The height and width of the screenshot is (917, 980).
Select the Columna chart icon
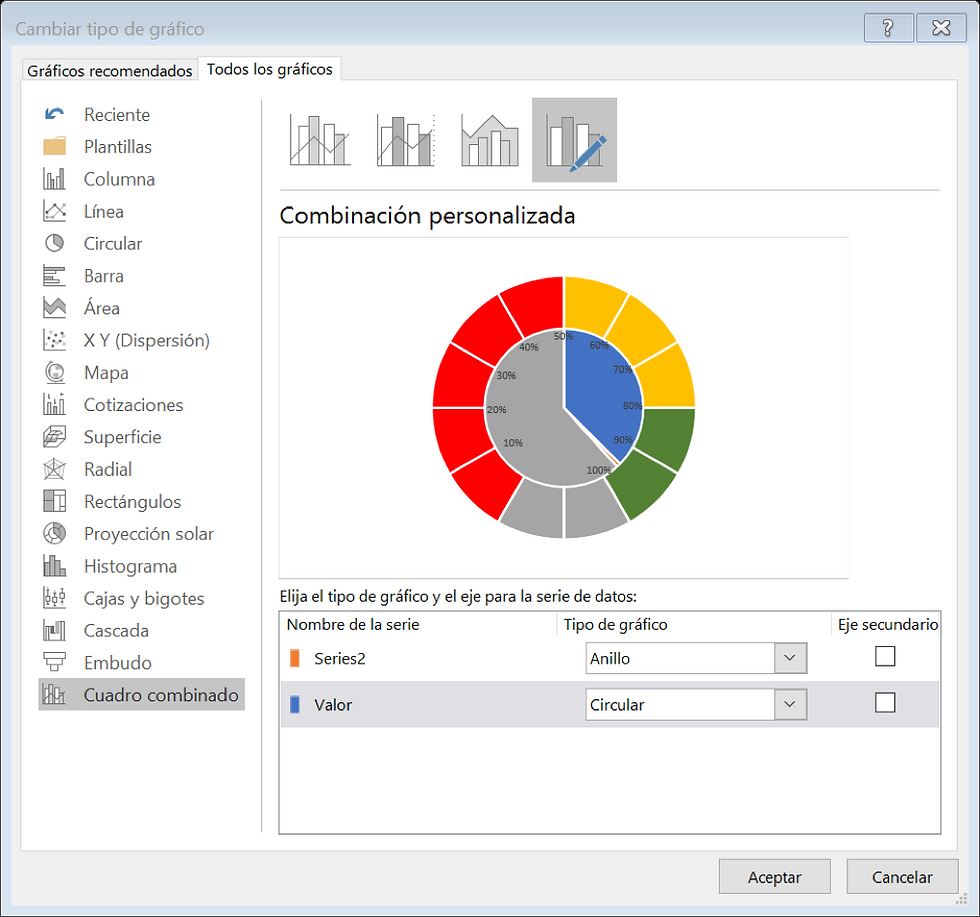click(54, 179)
